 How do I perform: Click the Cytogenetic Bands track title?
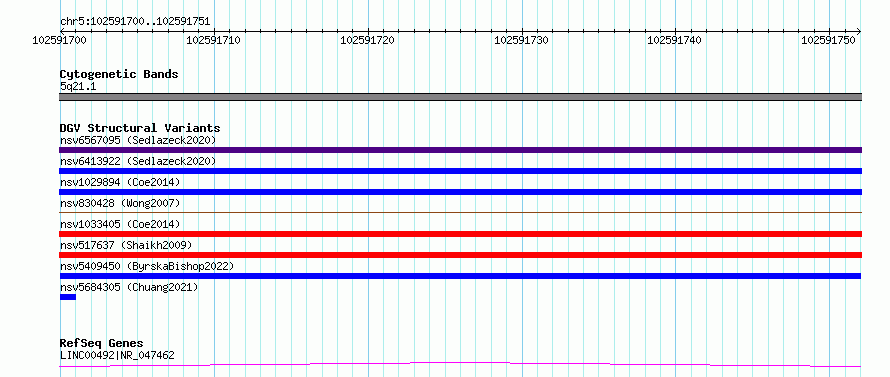pyautogui.click(x=119, y=74)
